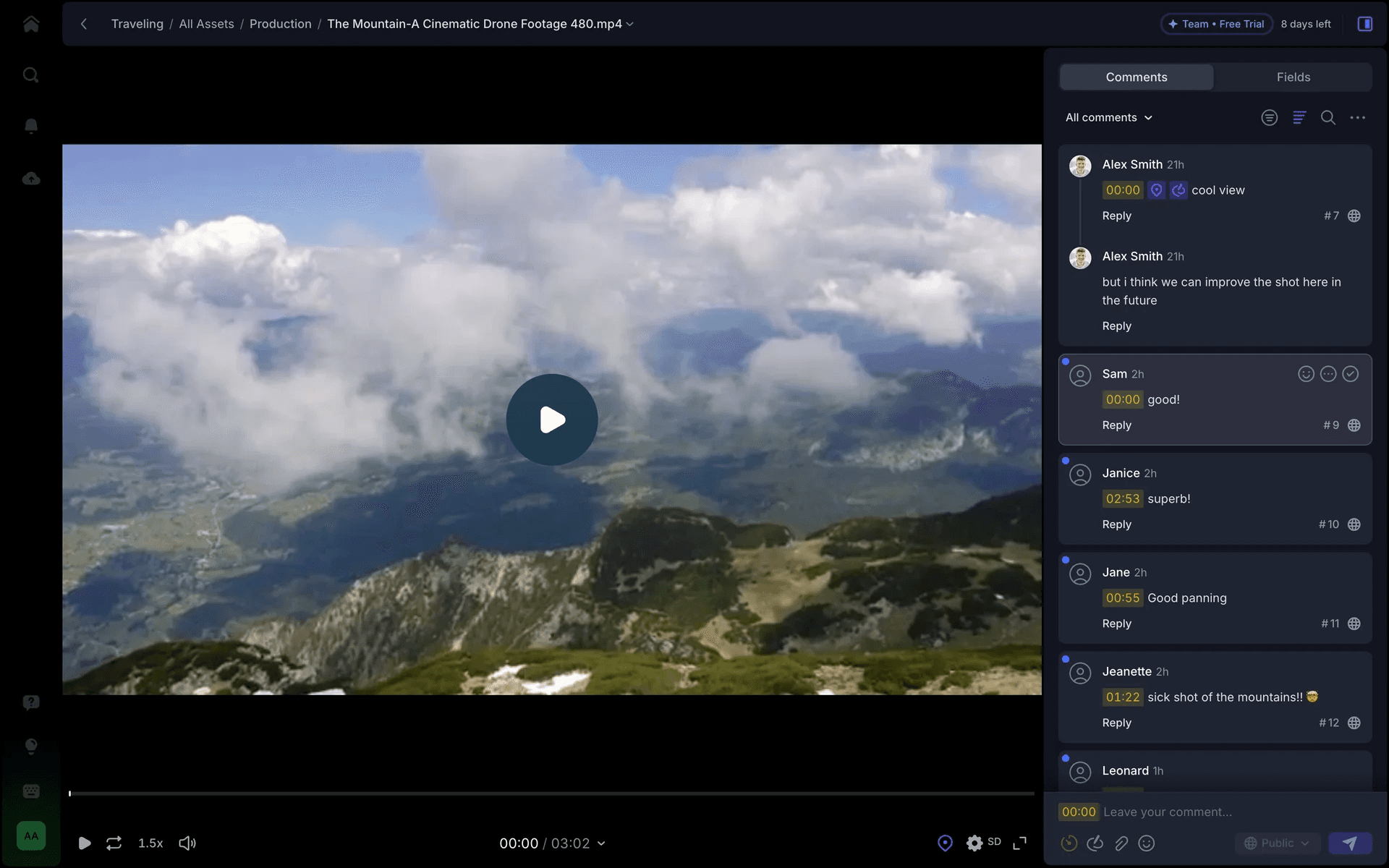Switch to the Fields tab

click(x=1293, y=77)
